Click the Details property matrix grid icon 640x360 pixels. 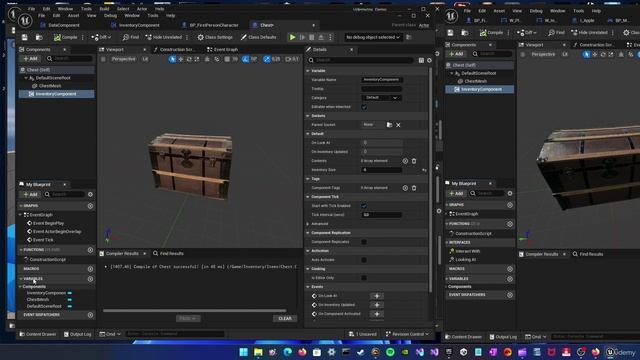click(x=421, y=60)
